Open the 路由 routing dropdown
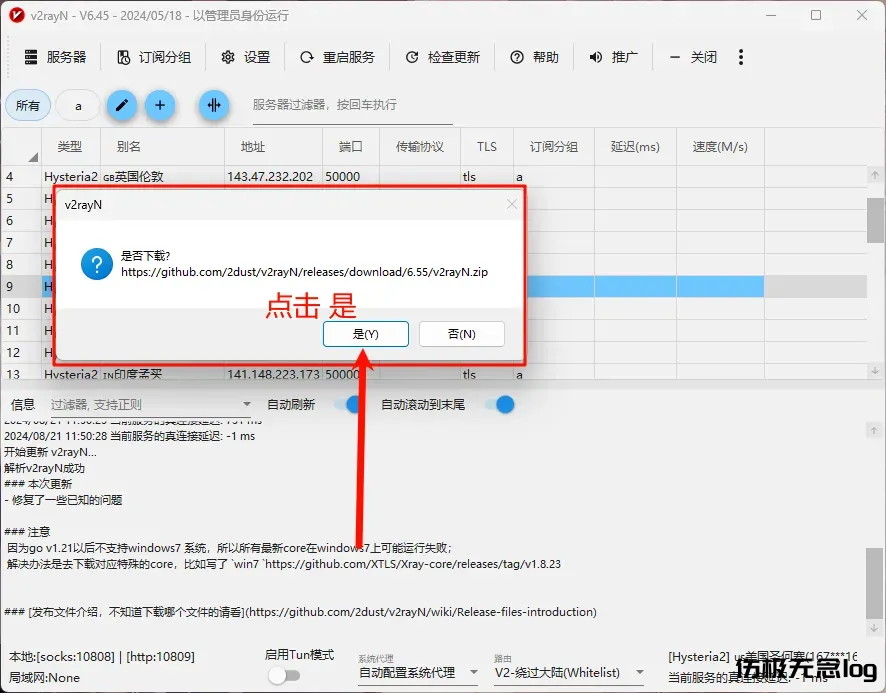 pyautogui.click(x=569, y=673)
